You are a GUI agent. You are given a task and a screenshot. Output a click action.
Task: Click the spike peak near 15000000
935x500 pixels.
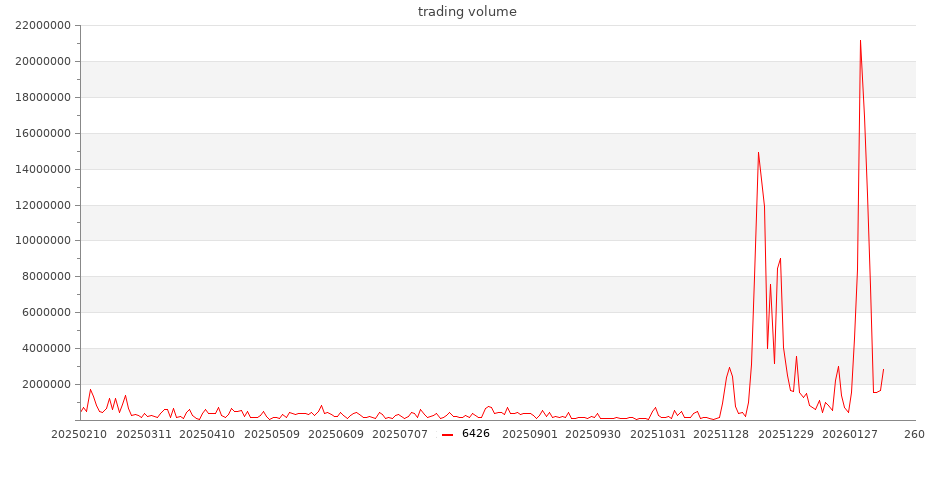pyautogui.click(x=758, y=152)
